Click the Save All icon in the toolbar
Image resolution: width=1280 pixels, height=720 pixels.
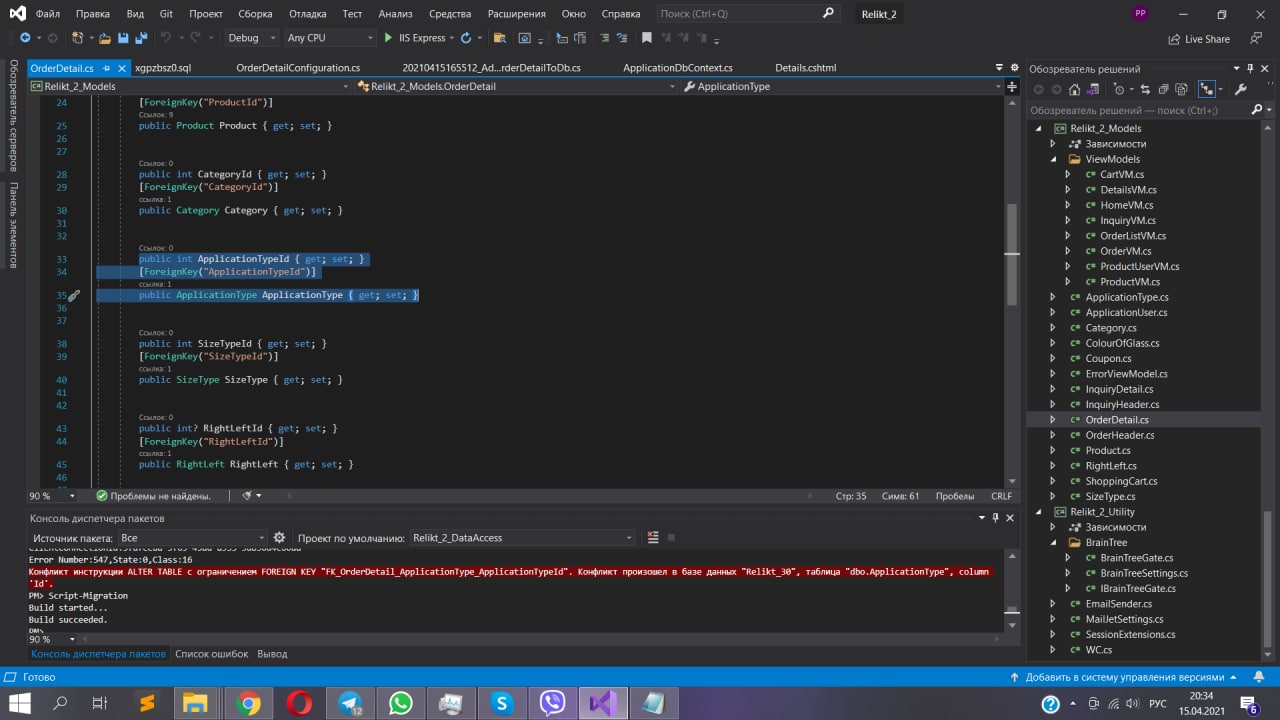[141, 38]
